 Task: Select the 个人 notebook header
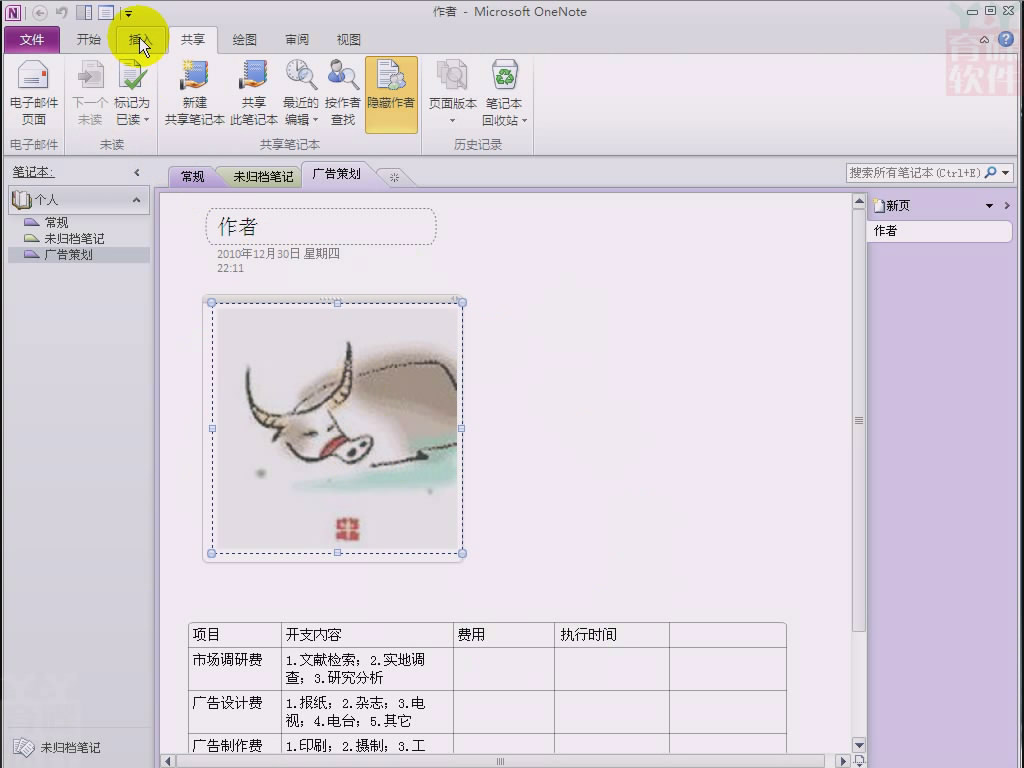pos(79,200)
